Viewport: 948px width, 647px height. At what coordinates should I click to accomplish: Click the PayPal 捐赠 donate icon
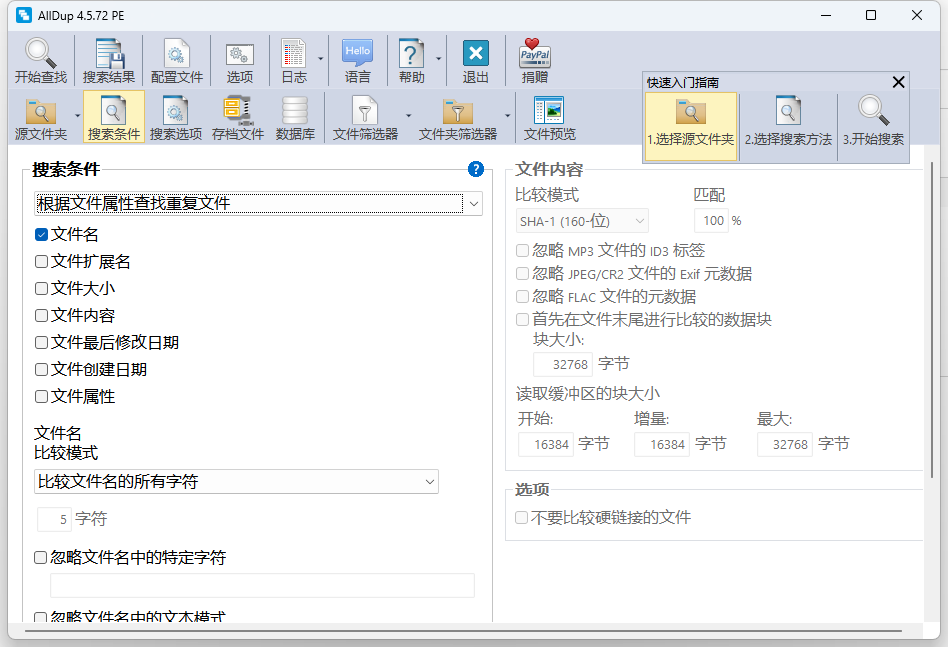click(535, 61)
